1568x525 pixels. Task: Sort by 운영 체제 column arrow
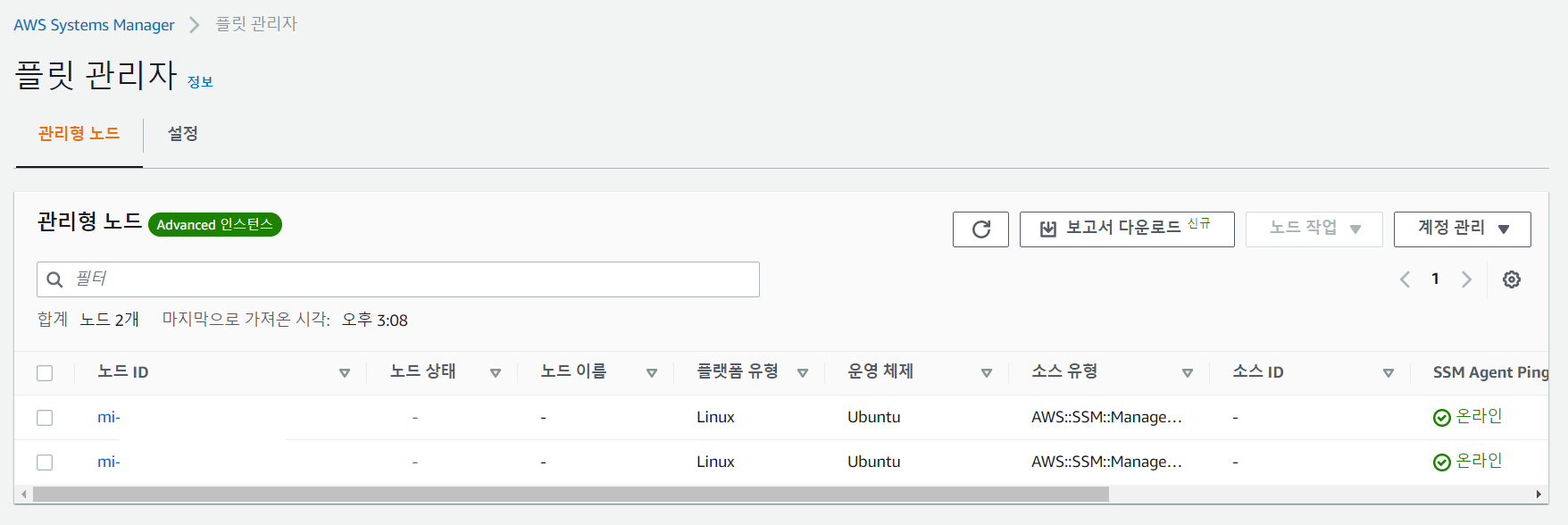coord(987,373)
